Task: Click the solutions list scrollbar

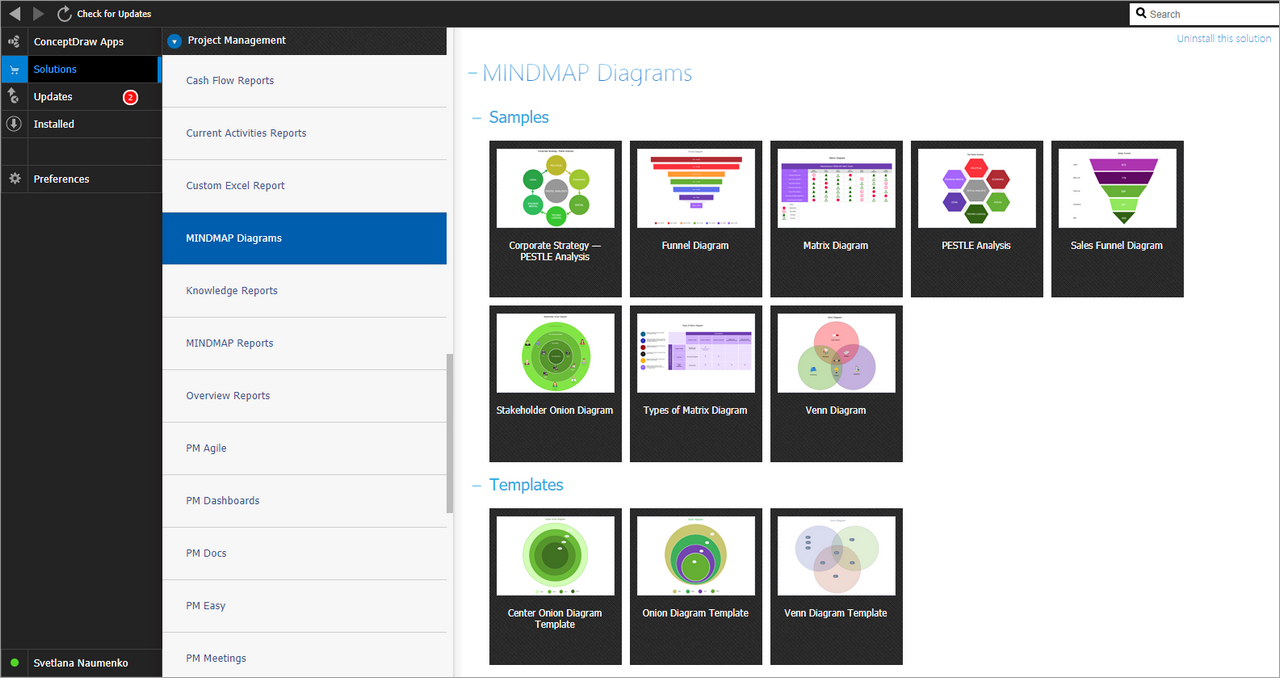Action: tap(450, 433)
